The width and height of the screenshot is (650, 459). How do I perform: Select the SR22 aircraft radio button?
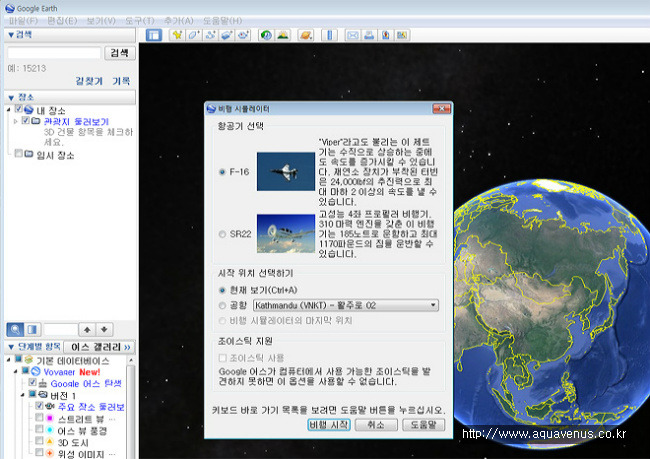pyautogui.click(x=222, y=234)
